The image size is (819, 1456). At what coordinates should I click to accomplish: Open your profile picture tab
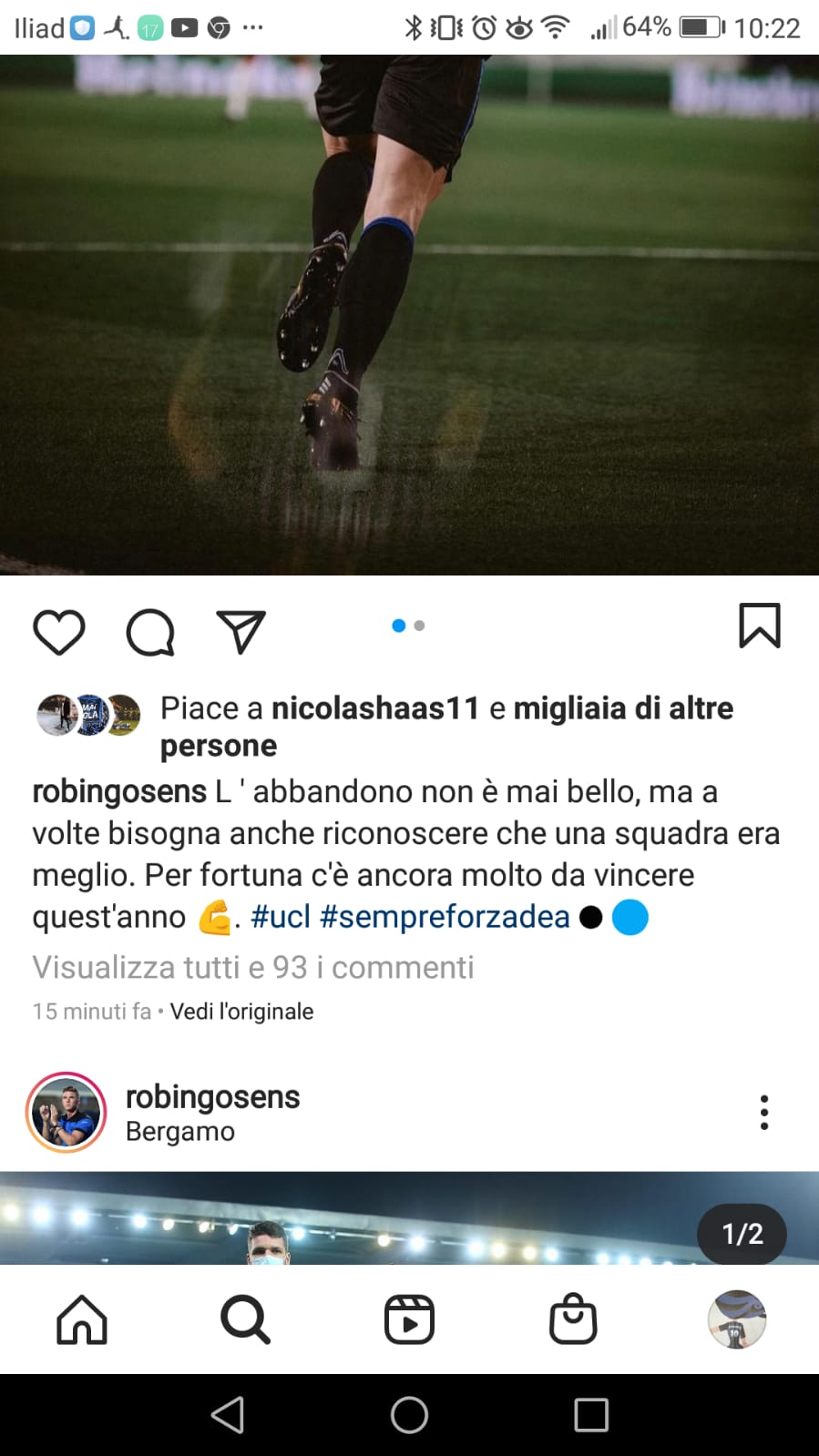pos(737,1319)
